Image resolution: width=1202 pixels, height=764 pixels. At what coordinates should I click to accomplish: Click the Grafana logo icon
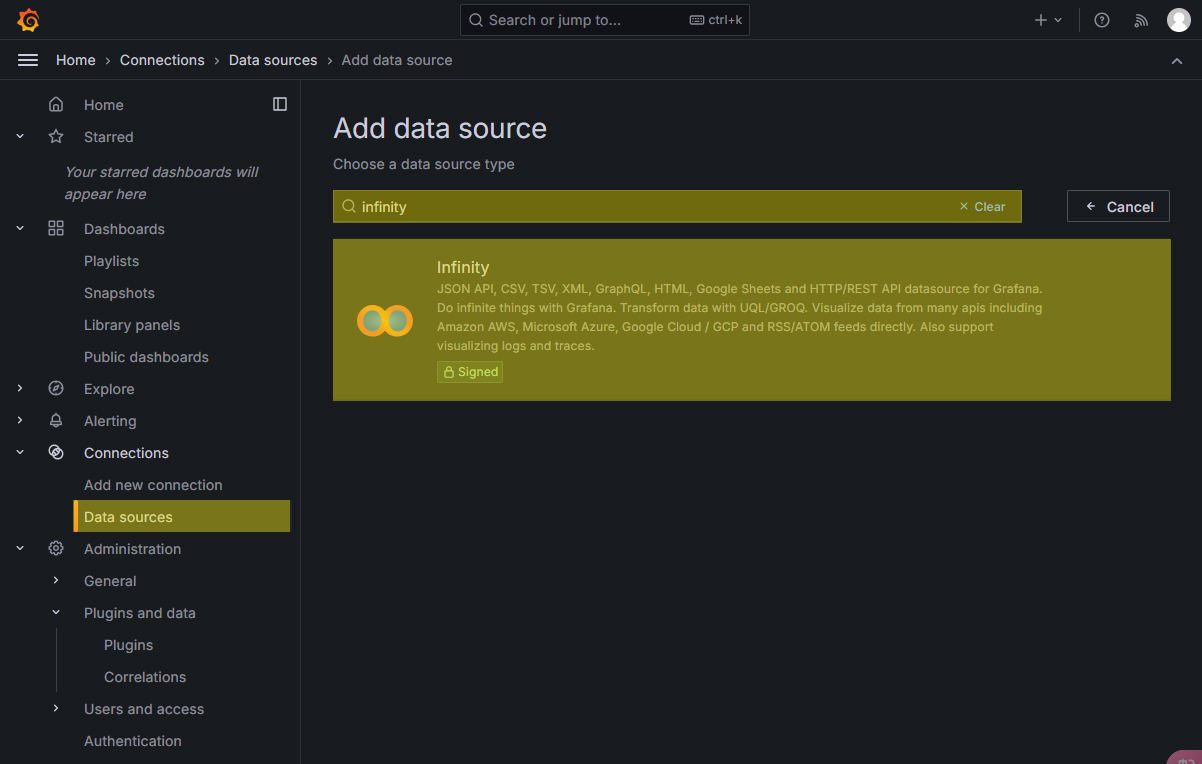tap(28, 20)
